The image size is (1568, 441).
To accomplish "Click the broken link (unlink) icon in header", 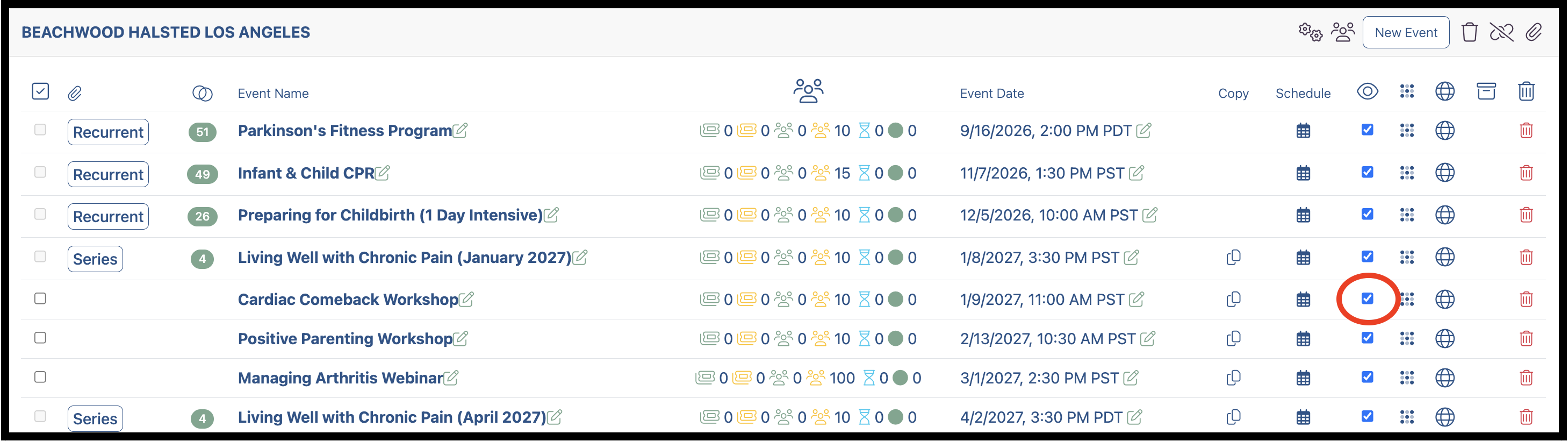I will tap(1502, 32).
